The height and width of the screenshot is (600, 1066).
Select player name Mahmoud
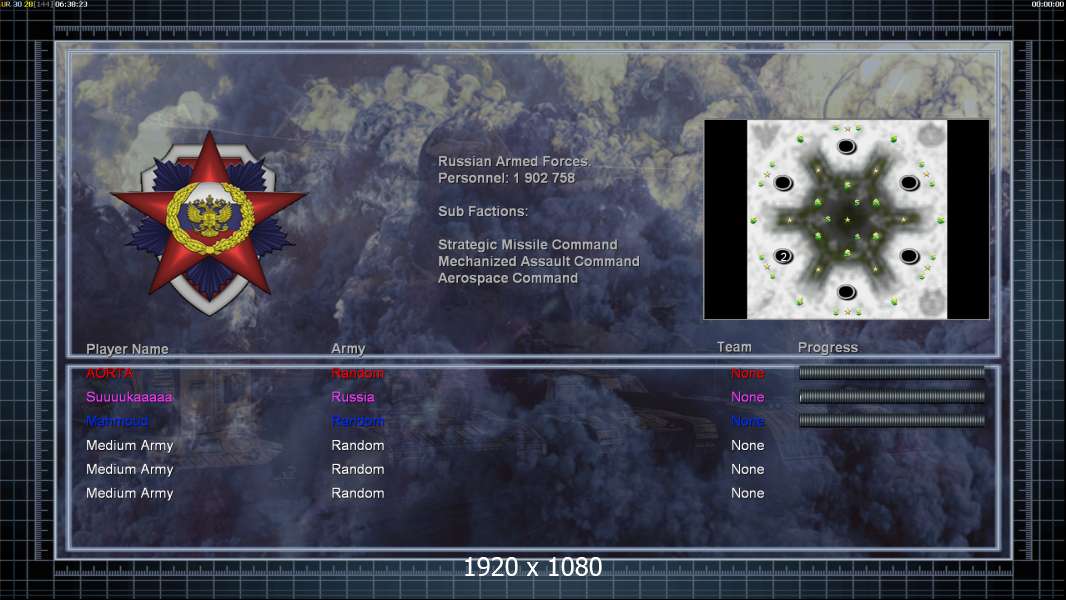pos(117,421)
